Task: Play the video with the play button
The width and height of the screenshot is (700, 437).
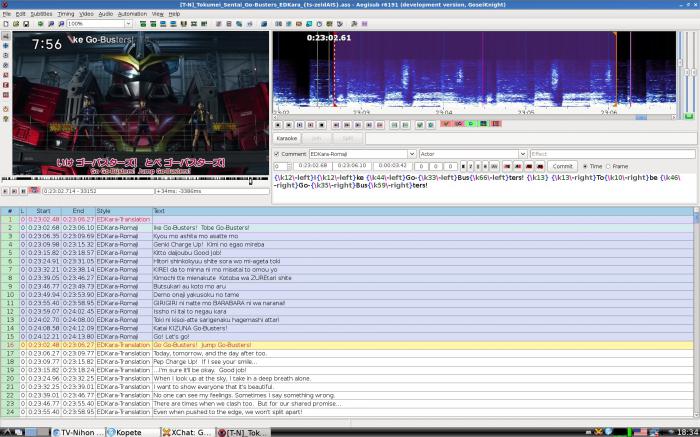Action: [x=5, y=191]
